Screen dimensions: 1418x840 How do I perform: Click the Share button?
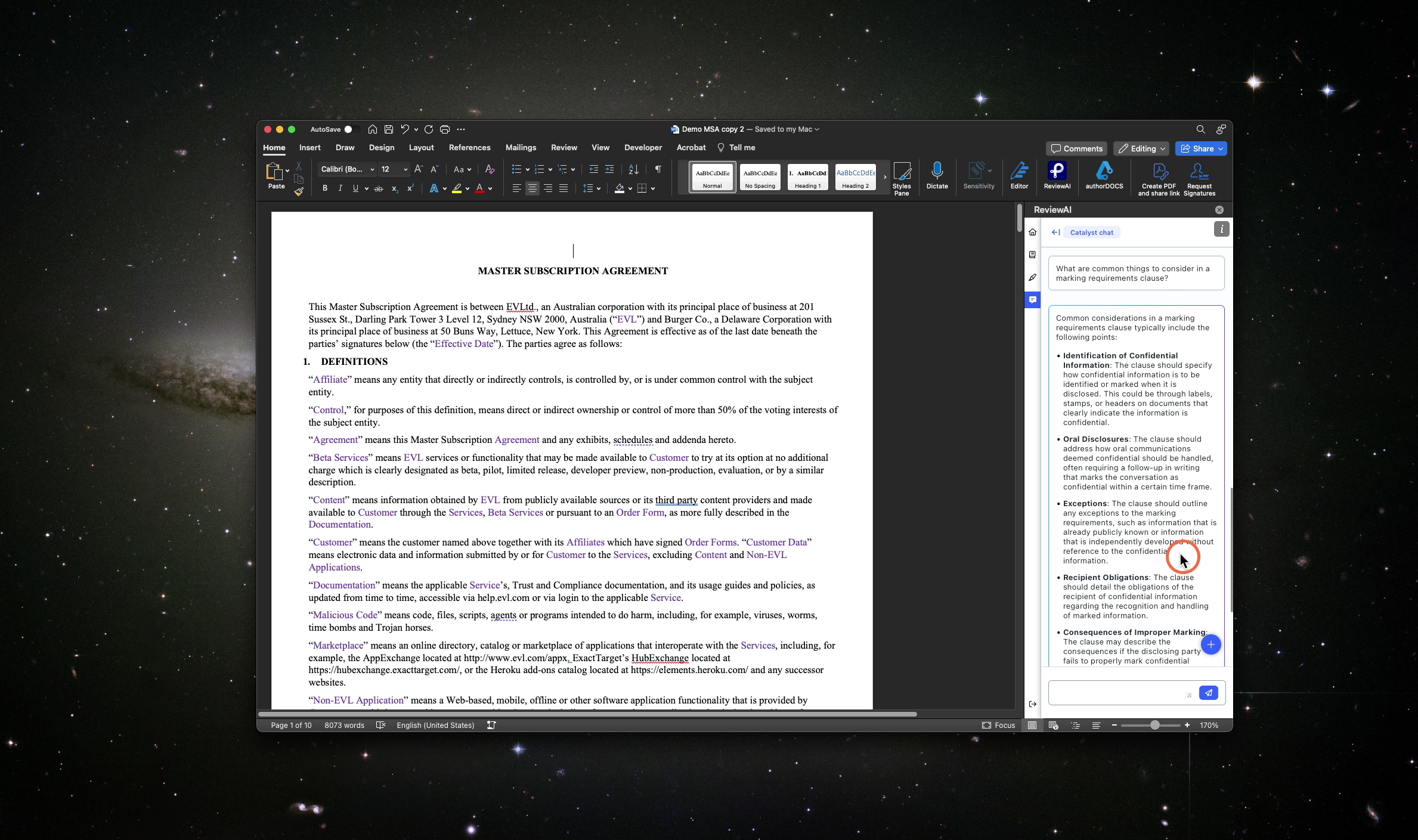[1201, 148]
